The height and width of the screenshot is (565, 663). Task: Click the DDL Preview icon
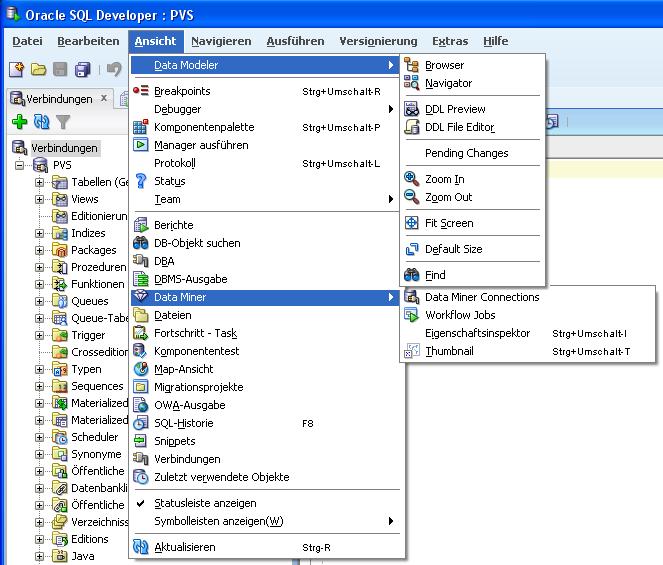pyautogui.click(x=411, y=109)
